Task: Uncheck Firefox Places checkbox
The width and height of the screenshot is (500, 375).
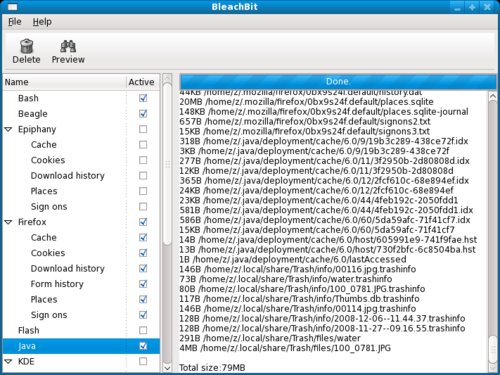Action: (x=143, y=299)
